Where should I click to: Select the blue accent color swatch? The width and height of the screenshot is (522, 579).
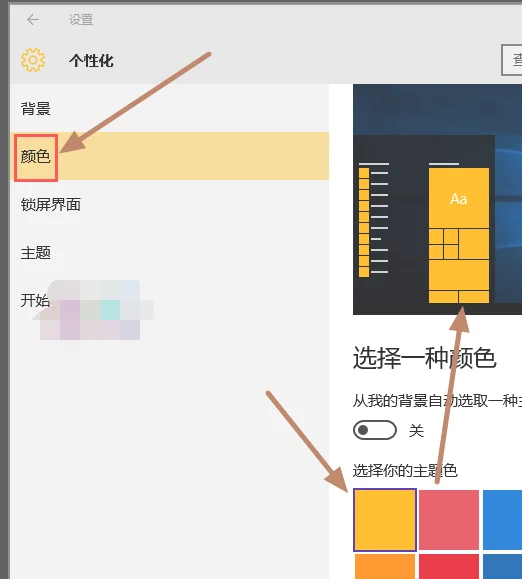tap(502, 520)
